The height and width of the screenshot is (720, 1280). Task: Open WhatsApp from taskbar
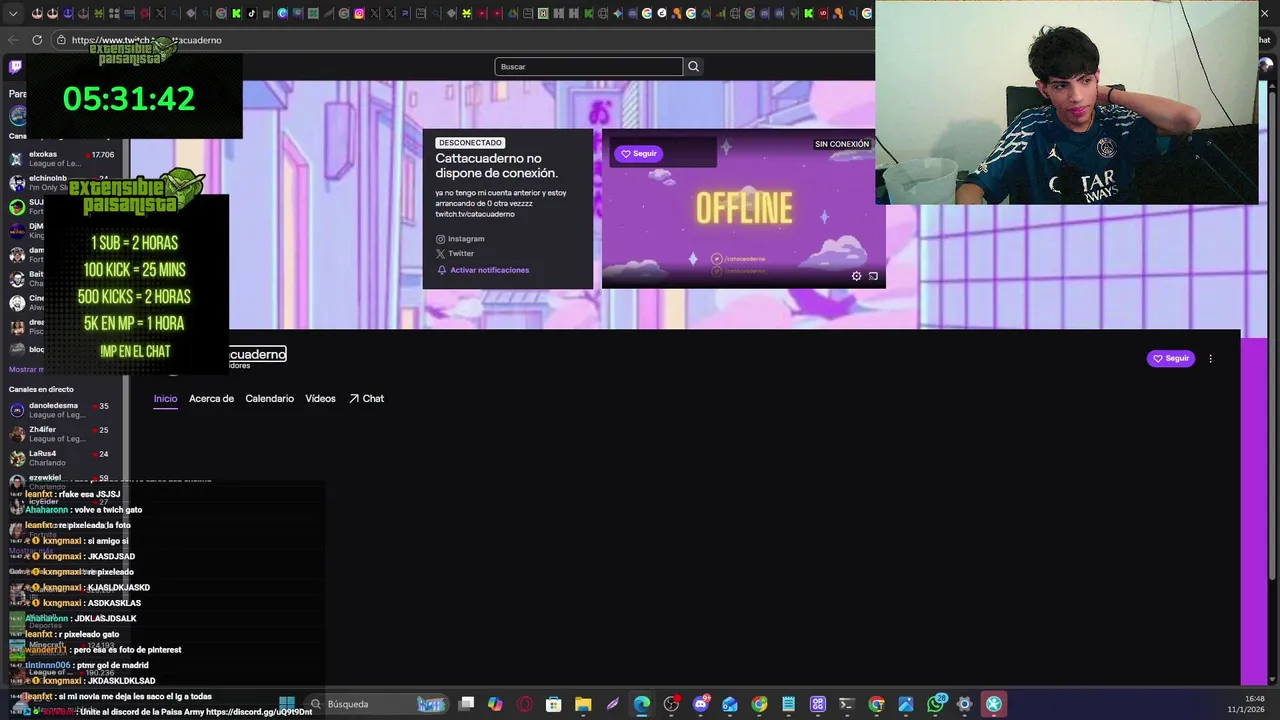[935, 704]
